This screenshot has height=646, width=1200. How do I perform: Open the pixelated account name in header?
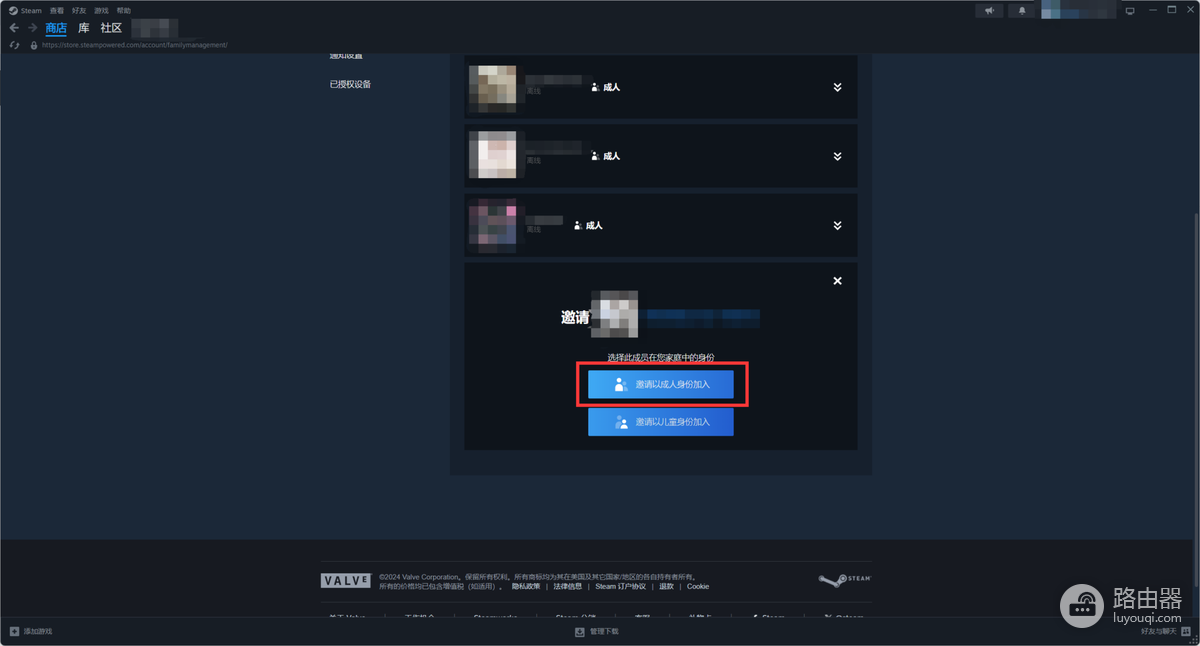click(x=1079, y=10)
